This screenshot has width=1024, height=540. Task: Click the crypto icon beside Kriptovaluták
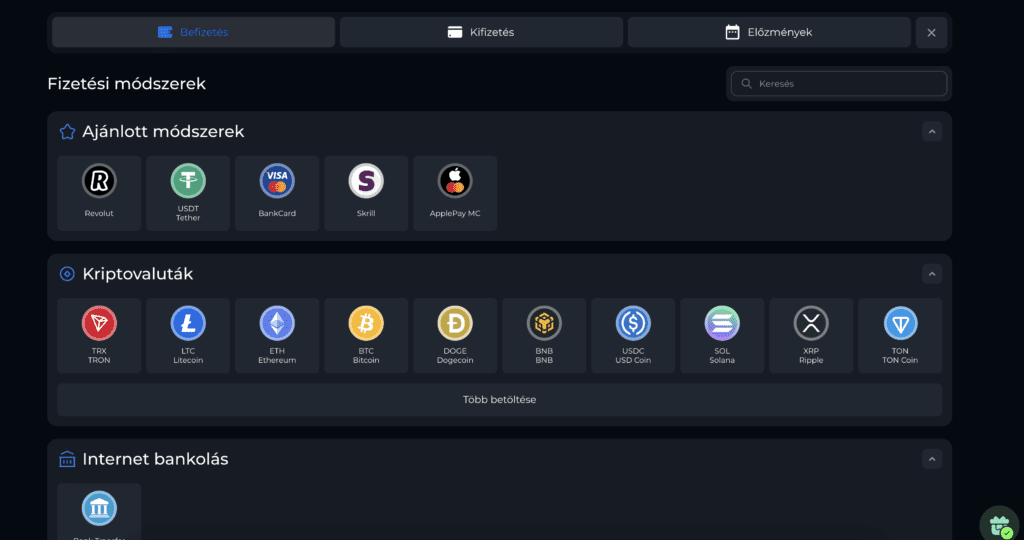click(x=67, y=274)
